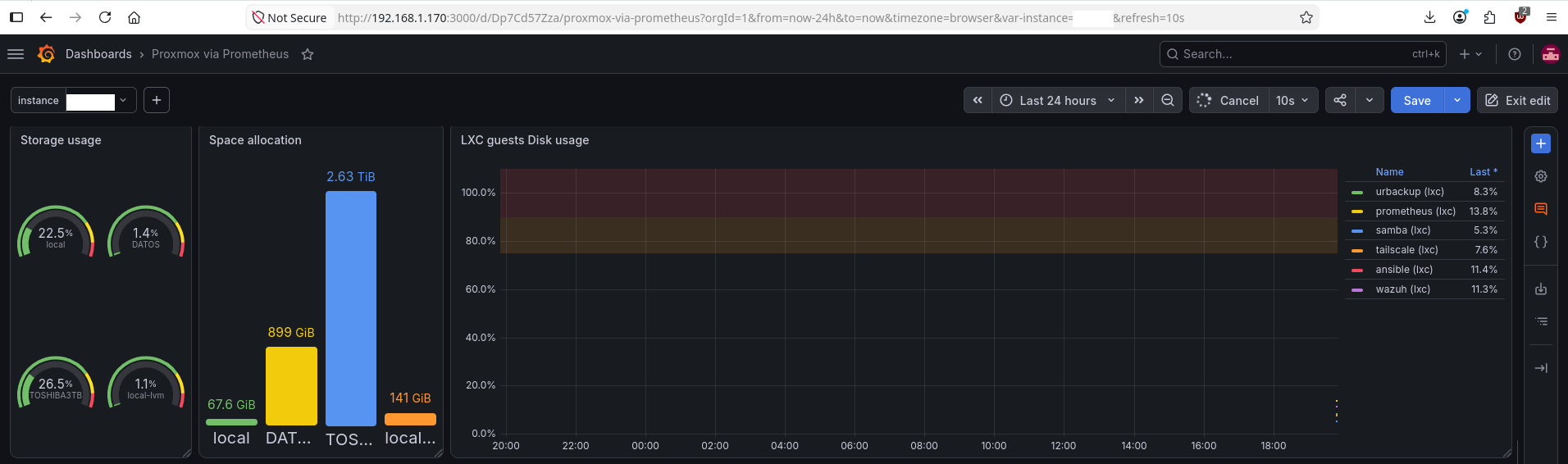Shift time range backwards
This screenshot has height=464, width=1568.
pyautogui.click(x=978, y=100)
